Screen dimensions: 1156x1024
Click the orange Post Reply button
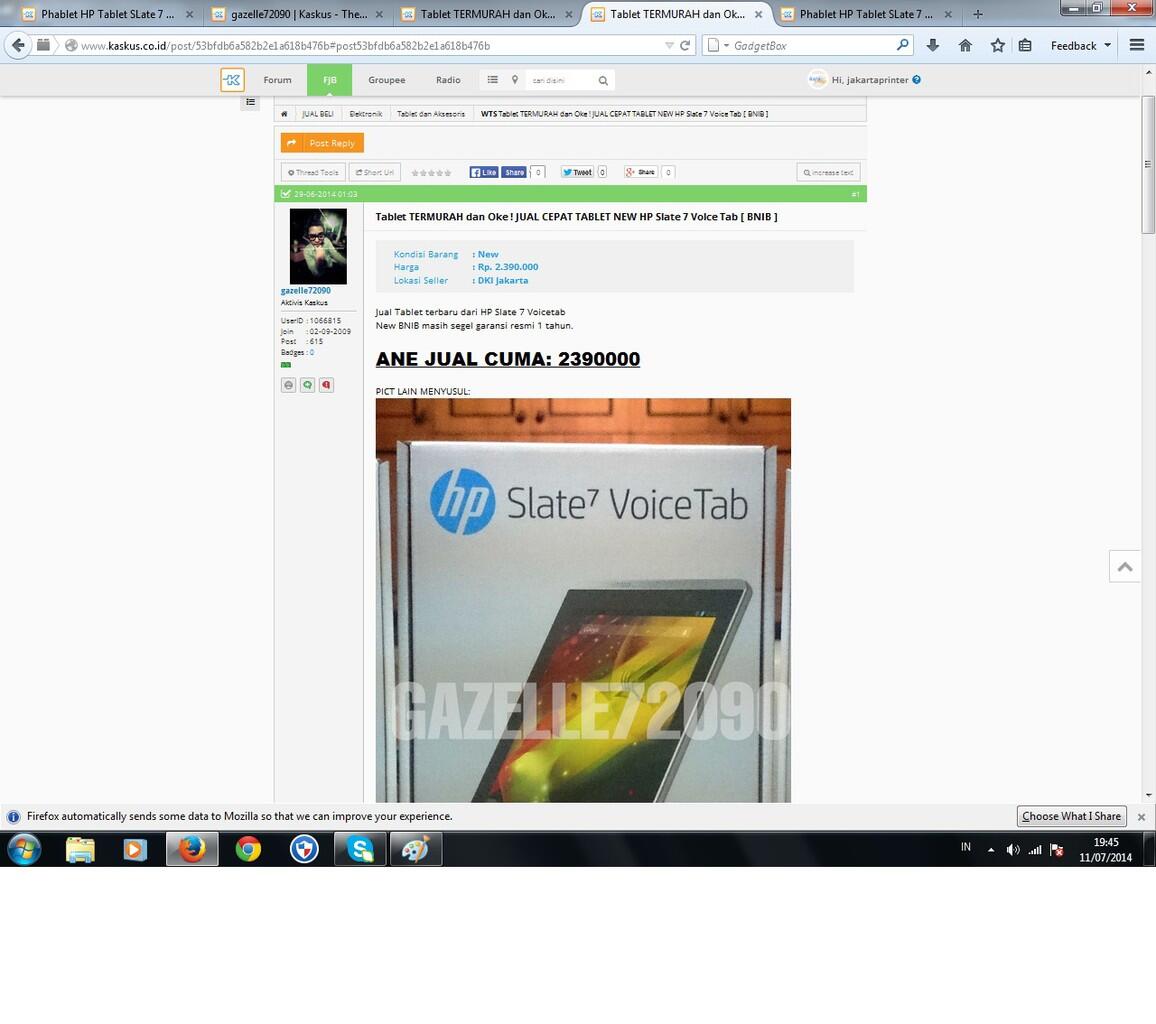[x=322, y=143]
